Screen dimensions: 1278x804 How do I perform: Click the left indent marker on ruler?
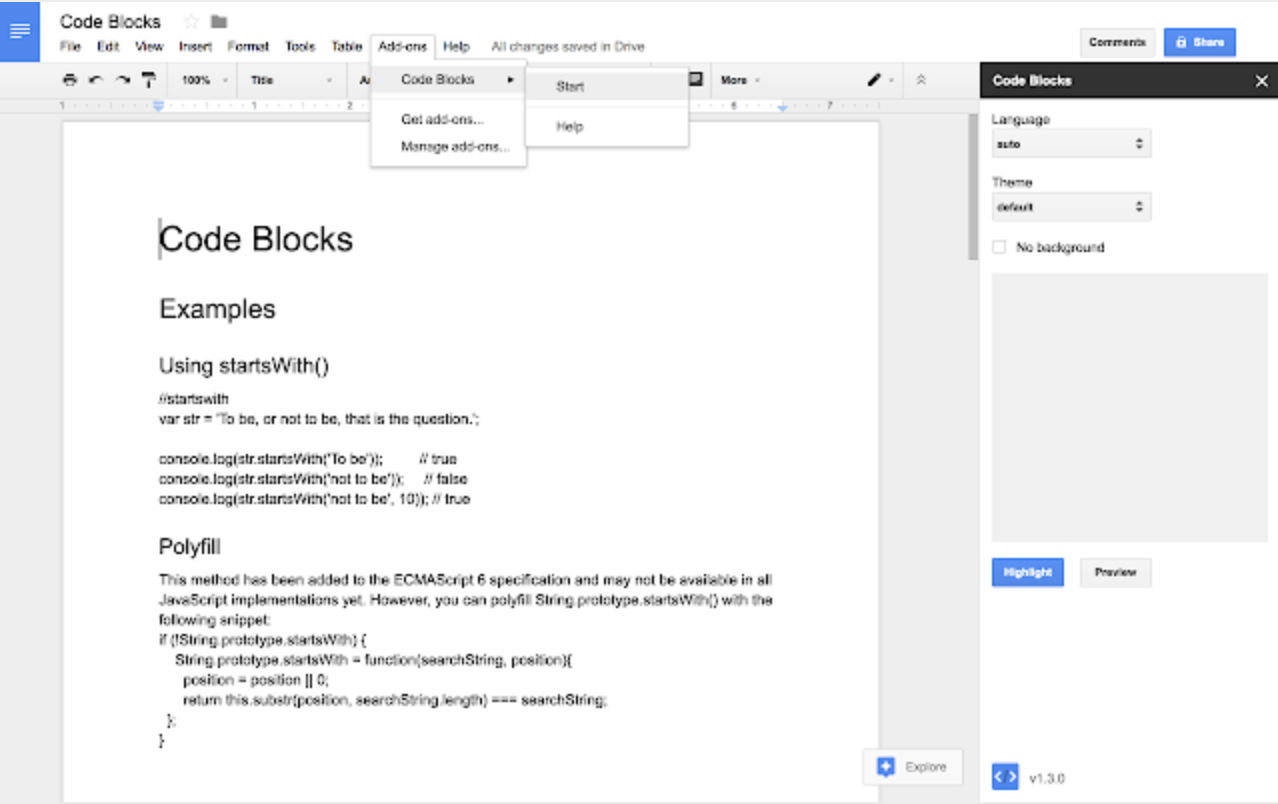157,105
